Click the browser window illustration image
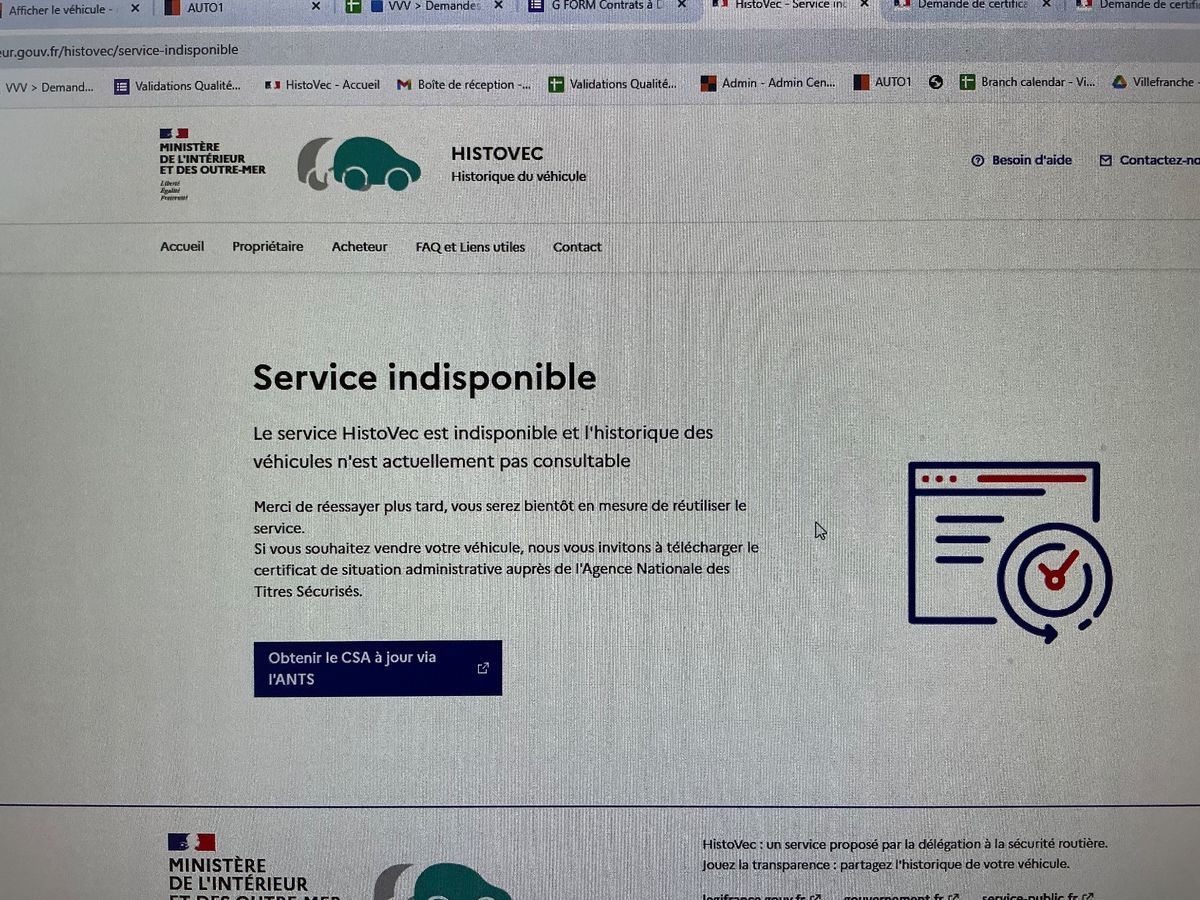Viewport: 1200px width, 900px height. [x=1010, y=553]
